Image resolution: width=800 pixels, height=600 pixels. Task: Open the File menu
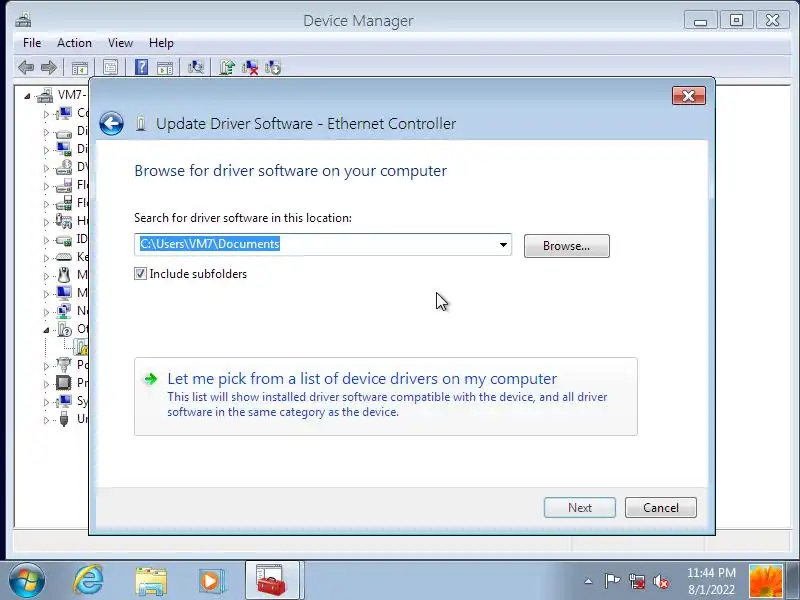(32, 43)
